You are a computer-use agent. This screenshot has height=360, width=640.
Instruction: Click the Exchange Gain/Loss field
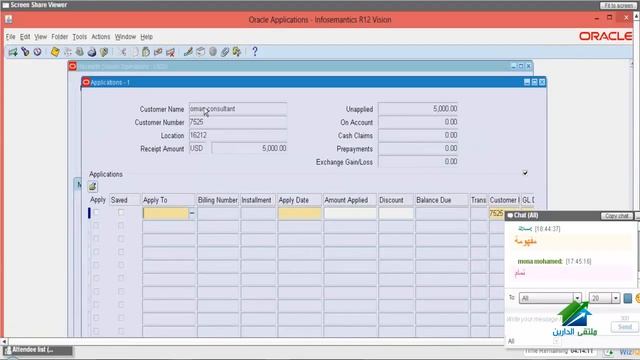click(x=418, y=162)
